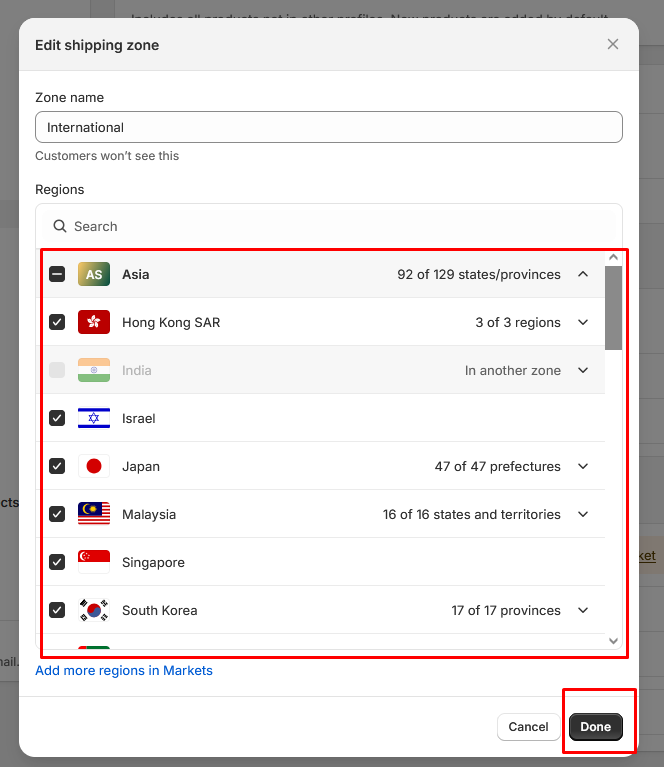This screenshot has width=664, height=767.
Task: Click the India flag icon
Action: [x=93, y=370]
